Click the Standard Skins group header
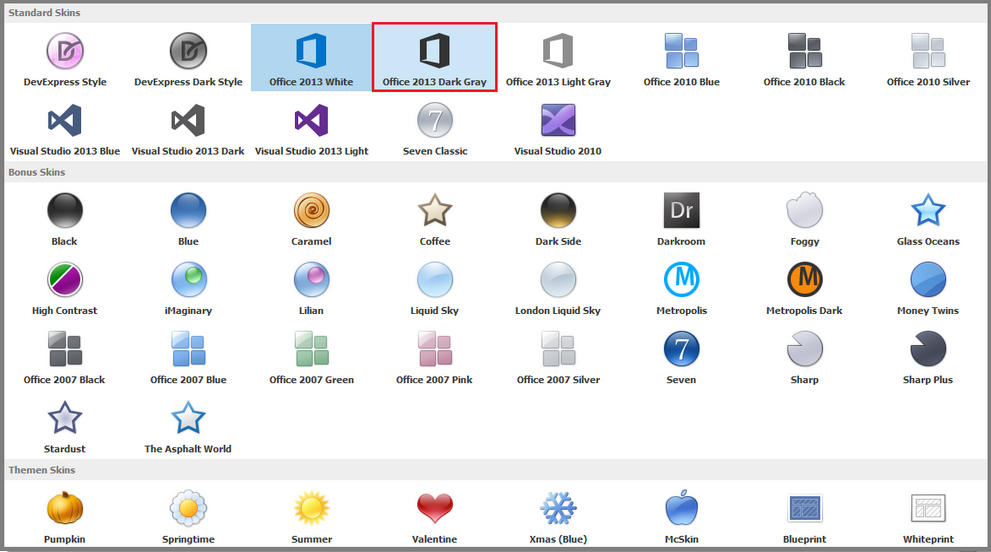 [496, 13]
